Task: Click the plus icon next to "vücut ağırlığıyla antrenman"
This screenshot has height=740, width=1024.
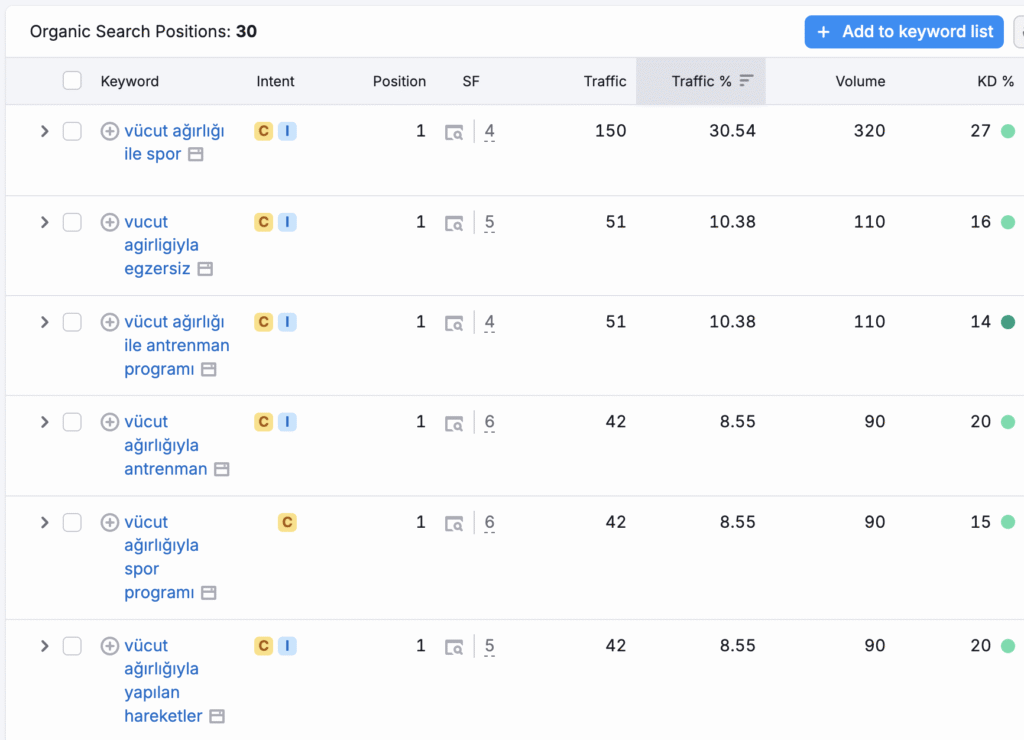Action: tap(110, 421)
